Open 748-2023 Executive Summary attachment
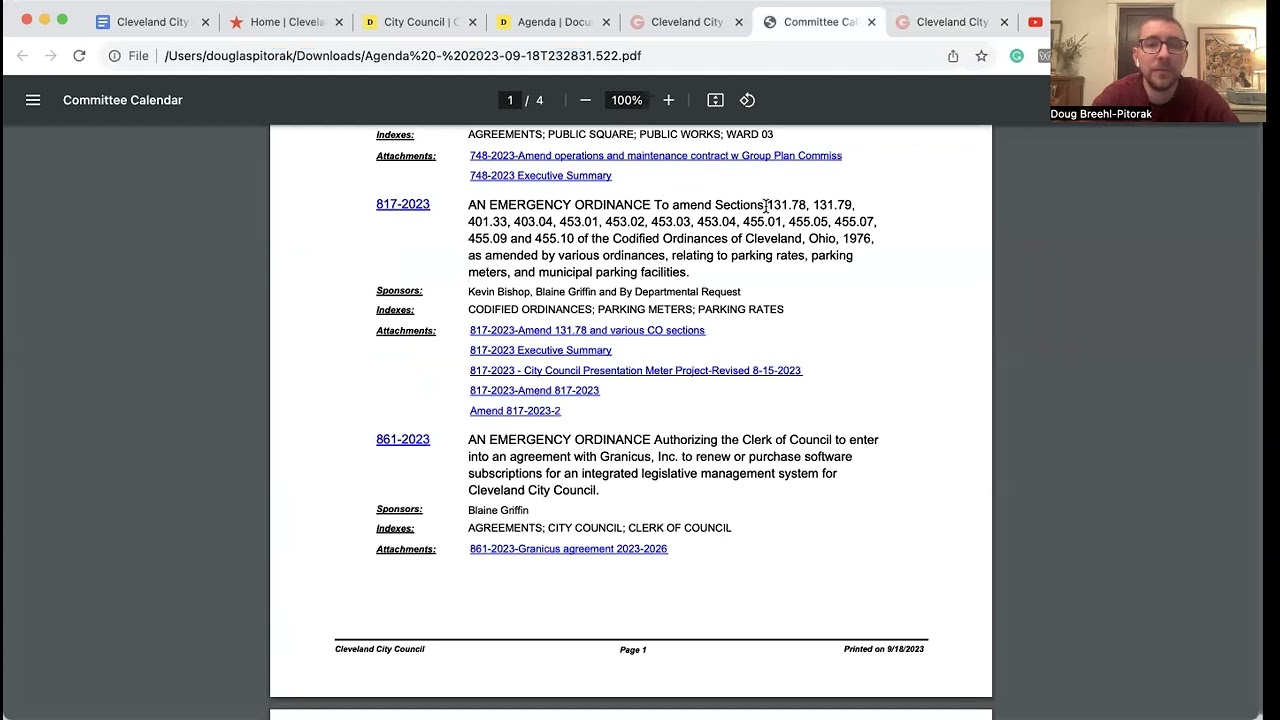This screenshot has height=720, width=1280. (x=541, y=175)
